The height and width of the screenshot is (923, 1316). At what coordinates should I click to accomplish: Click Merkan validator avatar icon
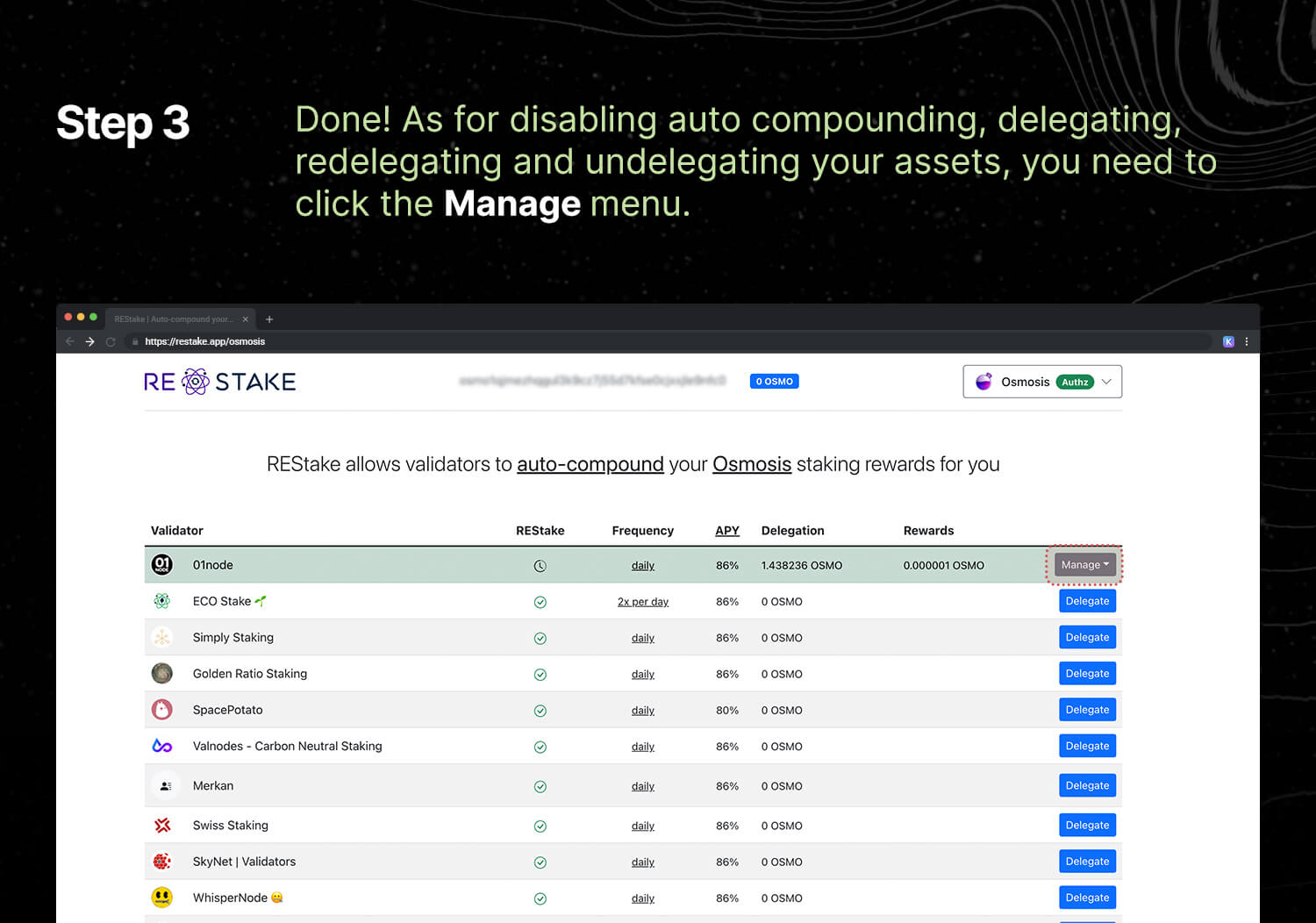coord(166,785)
